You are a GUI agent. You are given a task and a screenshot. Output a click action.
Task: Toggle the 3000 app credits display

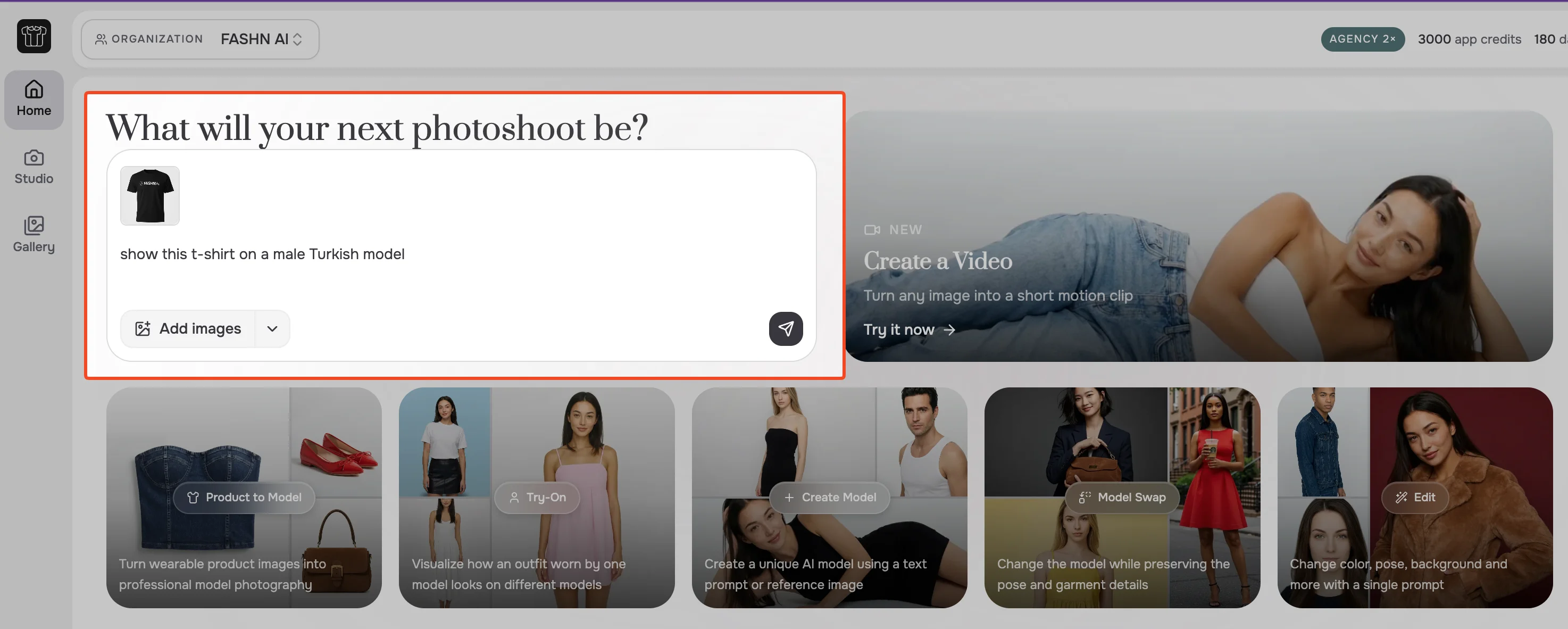[x=1470, y=38]
